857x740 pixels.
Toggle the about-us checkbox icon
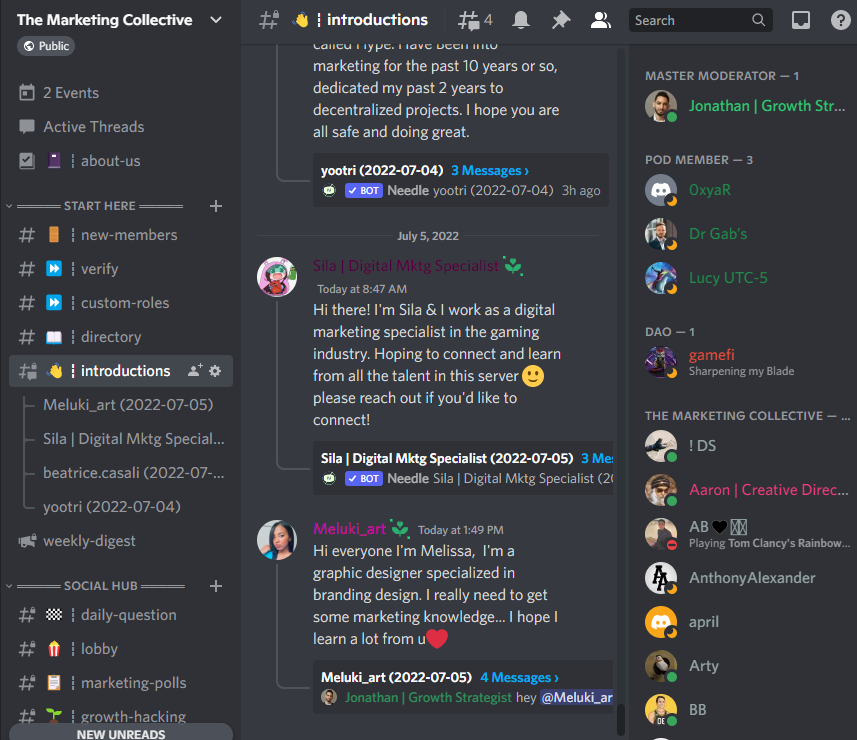point(27,161)
